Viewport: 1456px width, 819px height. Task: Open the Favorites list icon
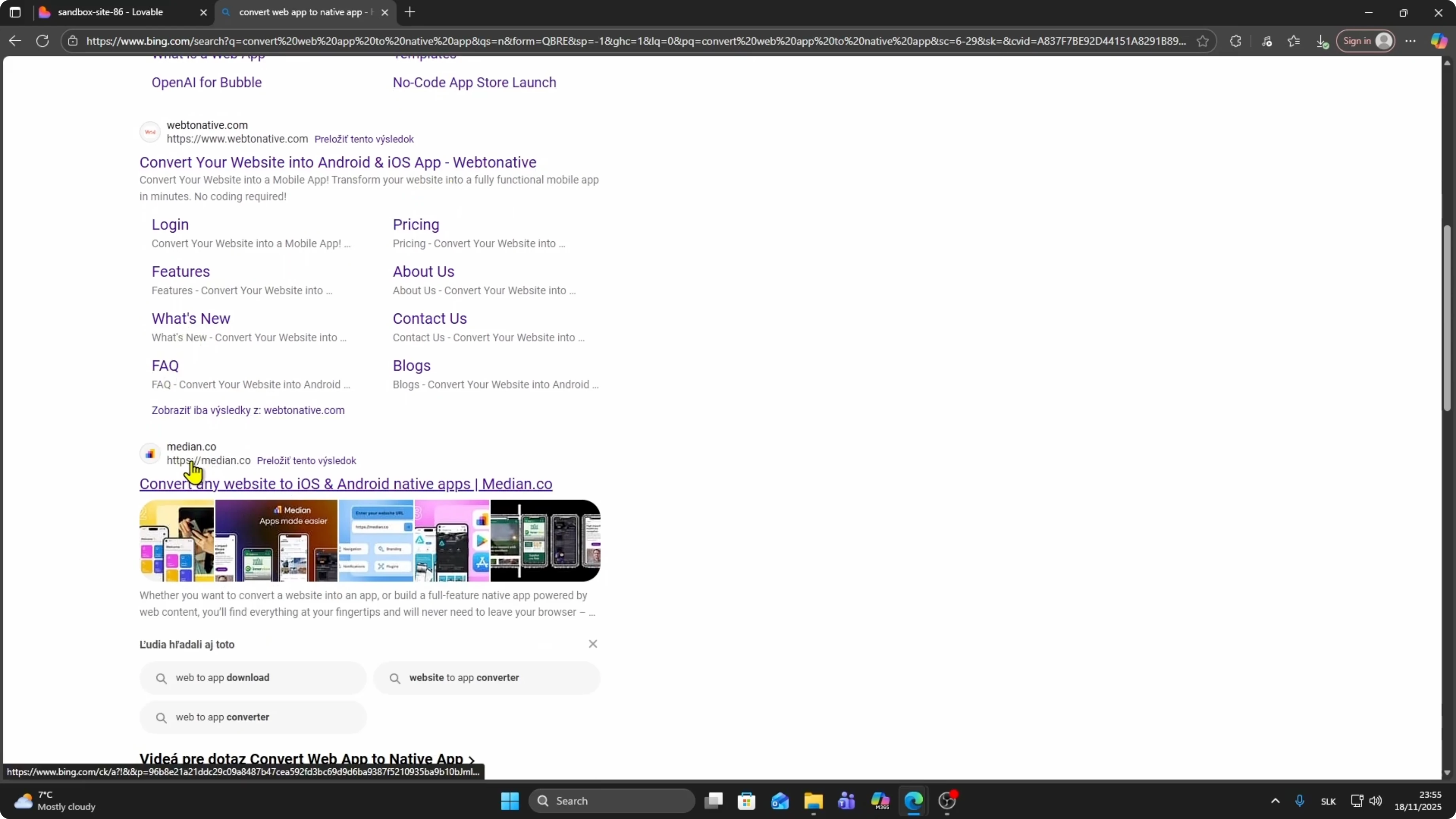pyautogui.click(x=1294, y=41)
